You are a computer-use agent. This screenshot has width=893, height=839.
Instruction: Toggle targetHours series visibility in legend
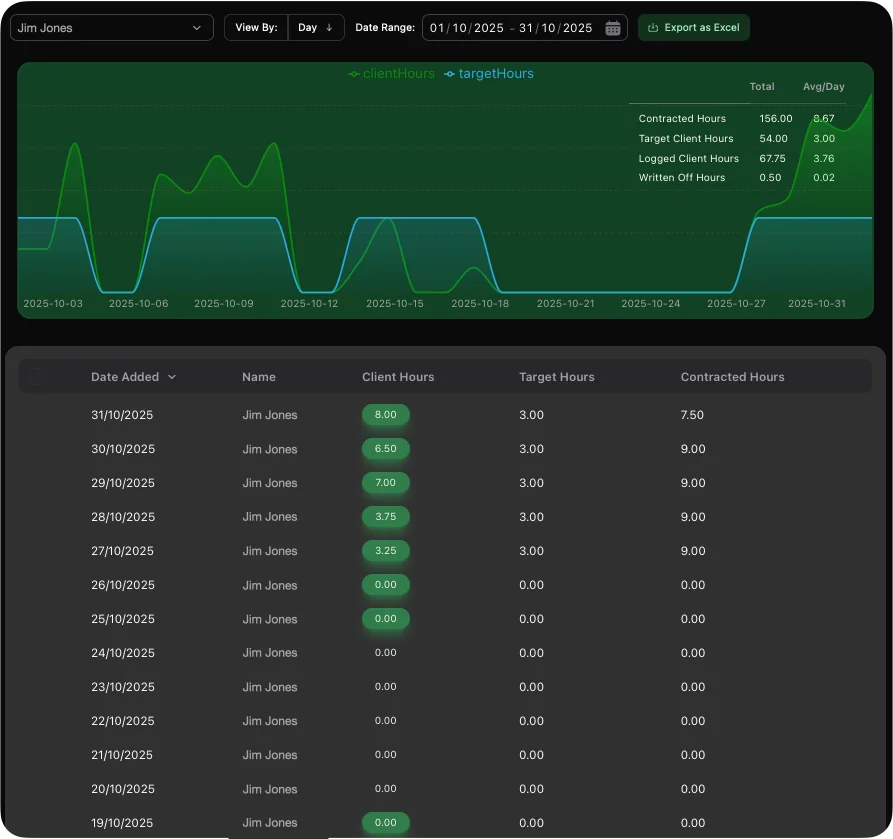496,74
